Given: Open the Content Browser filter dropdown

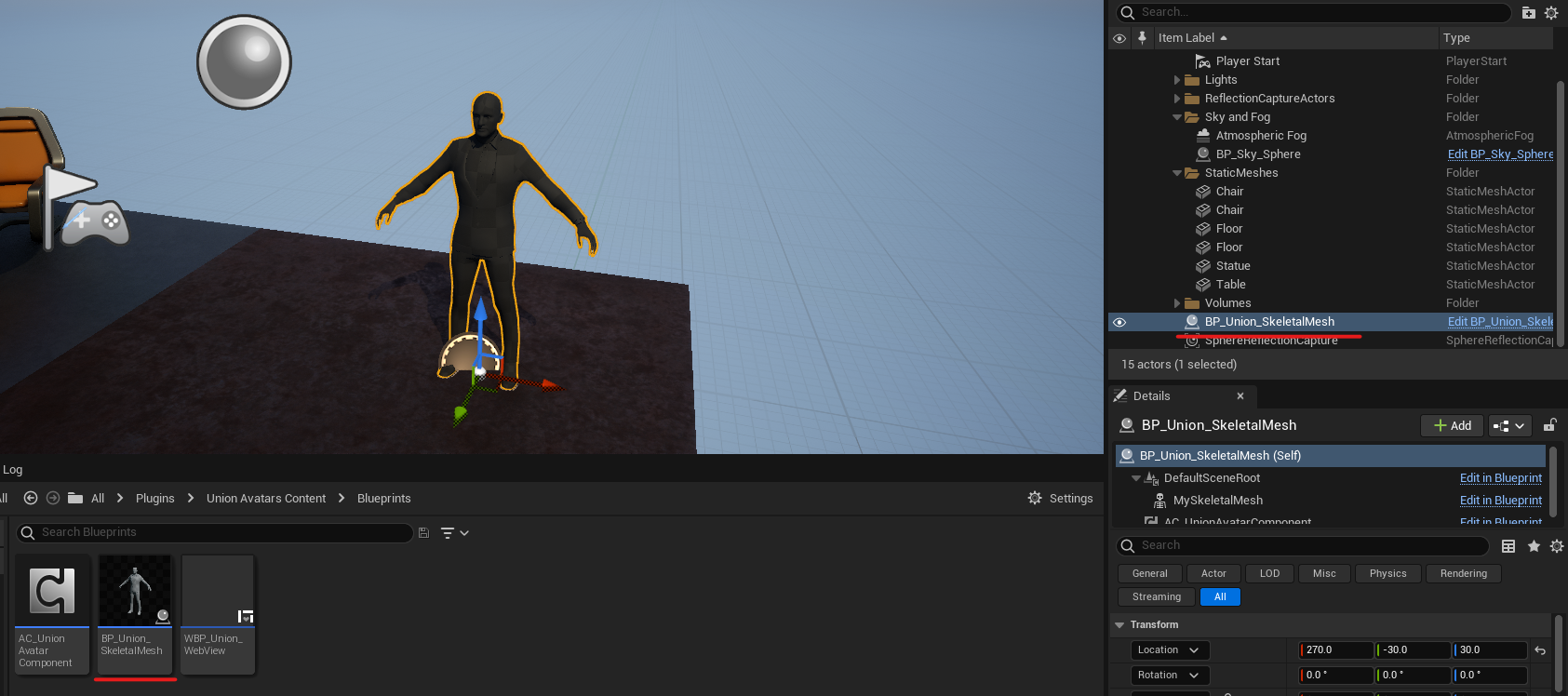Looking at the screenshot, I should coord(454,533).
